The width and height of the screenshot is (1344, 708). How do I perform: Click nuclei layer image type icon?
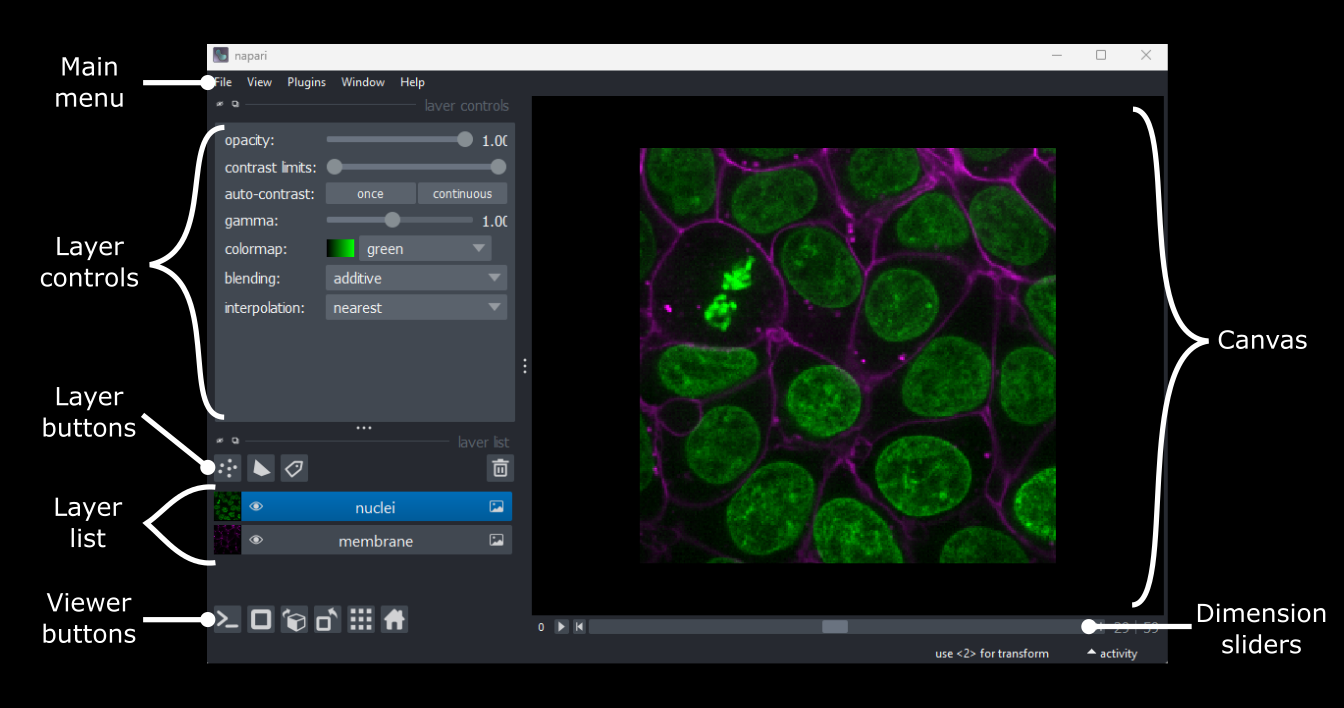(x=497, y=507)
